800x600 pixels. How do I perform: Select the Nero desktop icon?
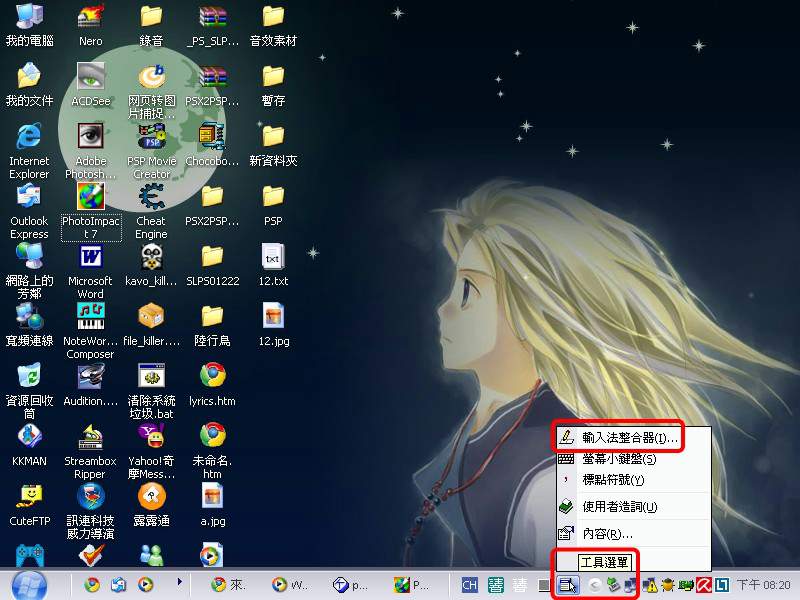[90, 26]
